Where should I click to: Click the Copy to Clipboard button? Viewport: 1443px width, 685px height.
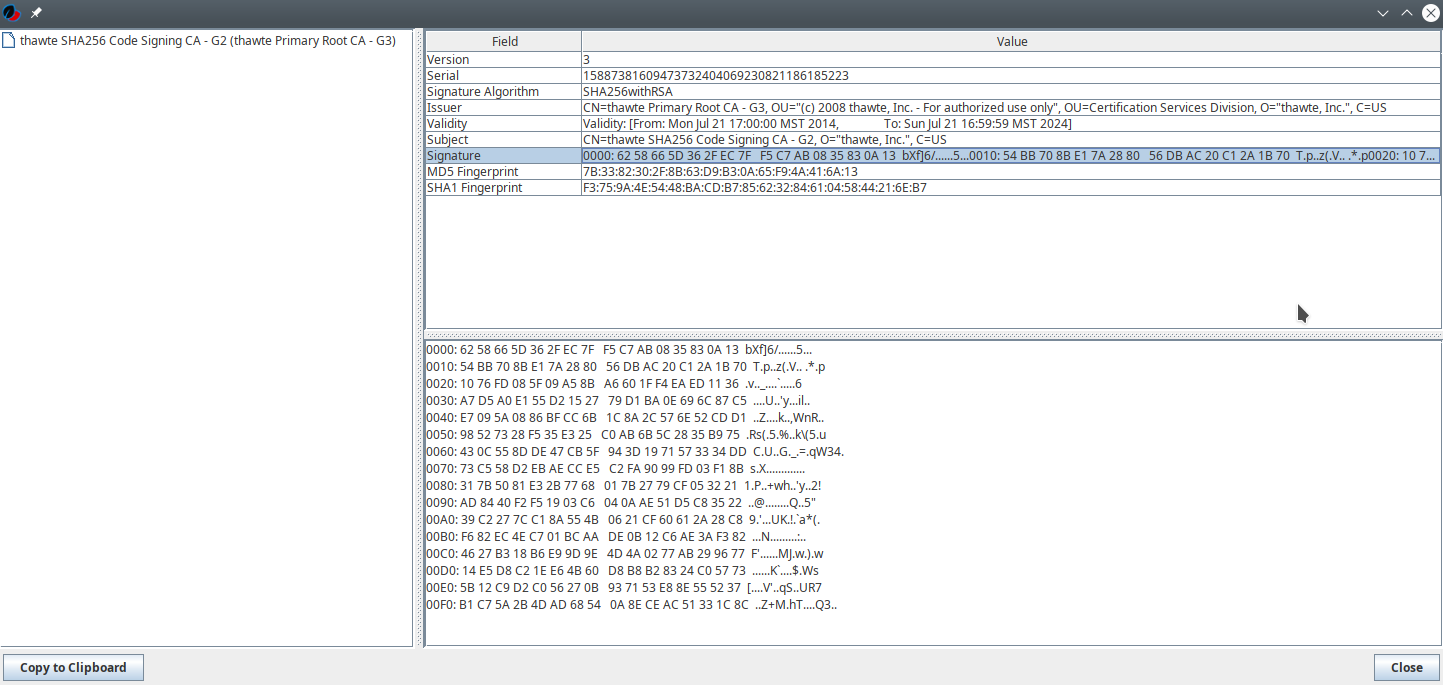coord(73,668)
